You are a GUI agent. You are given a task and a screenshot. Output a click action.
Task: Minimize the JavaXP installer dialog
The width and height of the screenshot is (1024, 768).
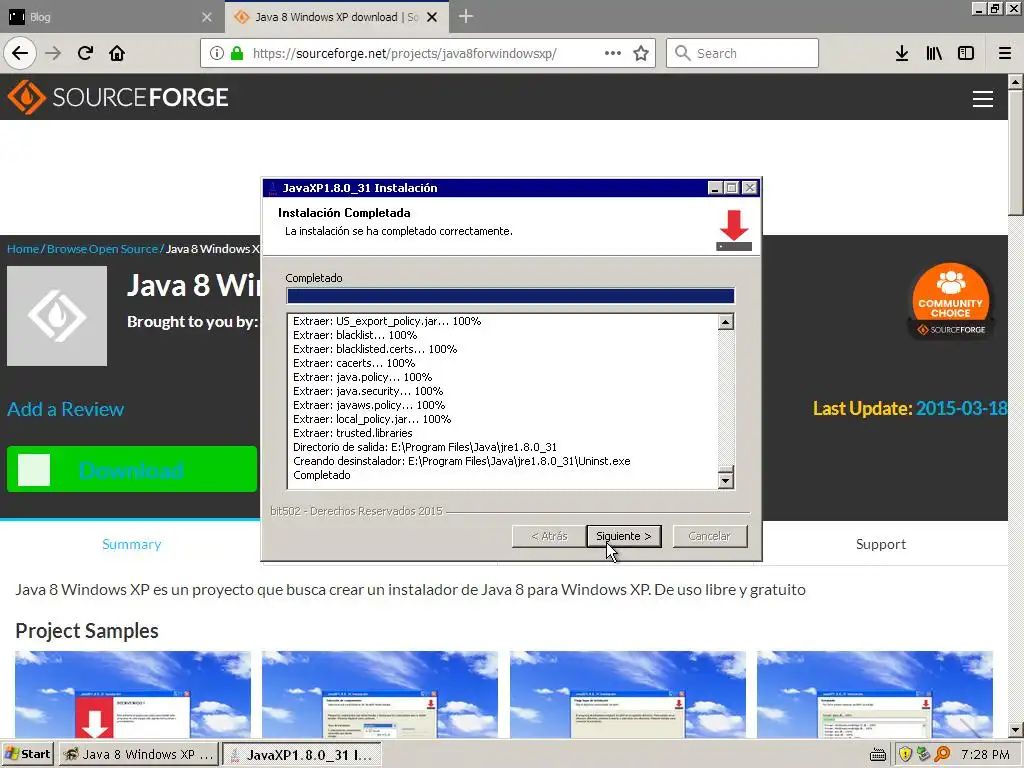715,188
